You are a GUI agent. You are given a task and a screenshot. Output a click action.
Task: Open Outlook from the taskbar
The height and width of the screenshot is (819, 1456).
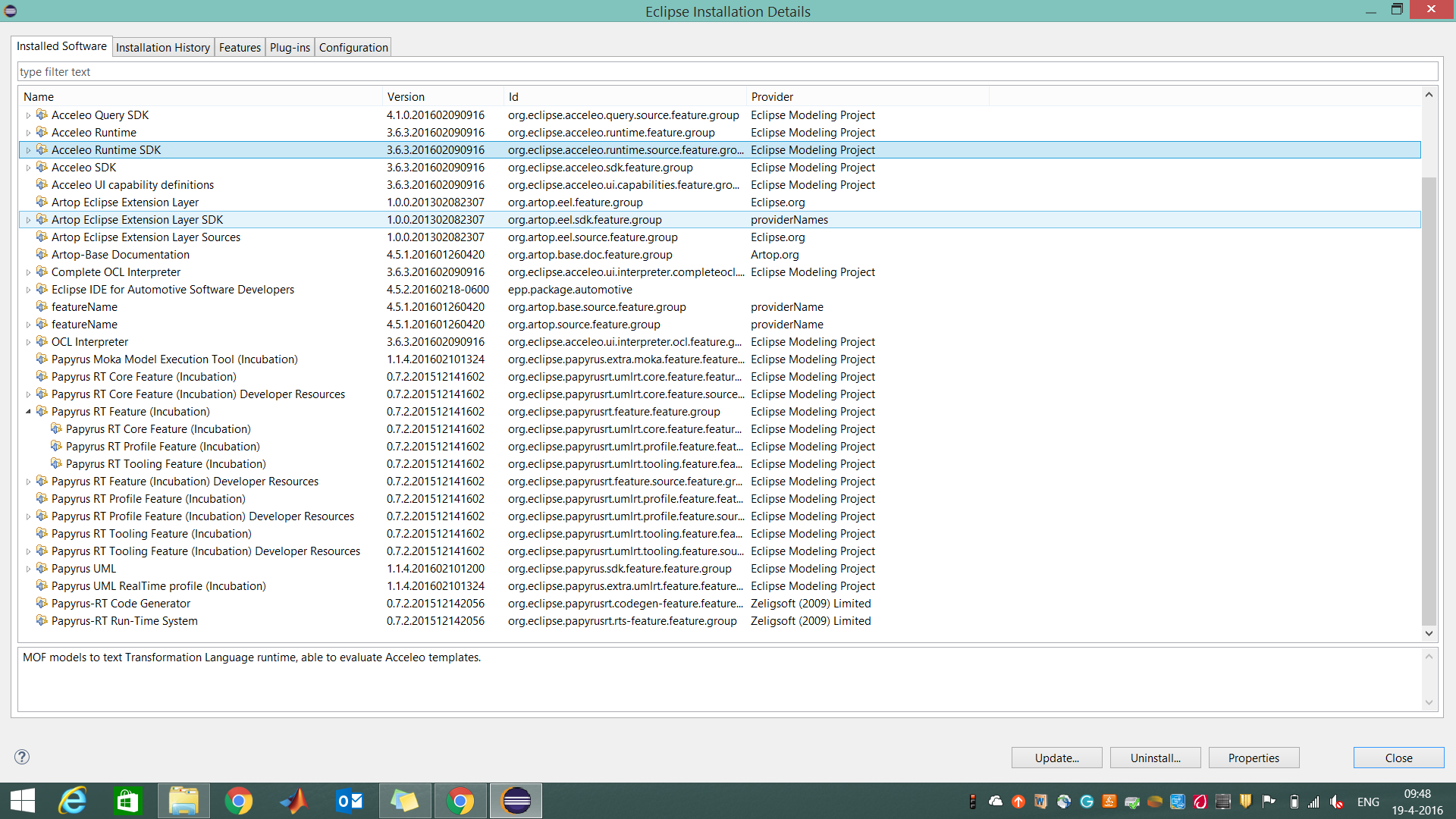pyautogui.click(x=350, y=801)
